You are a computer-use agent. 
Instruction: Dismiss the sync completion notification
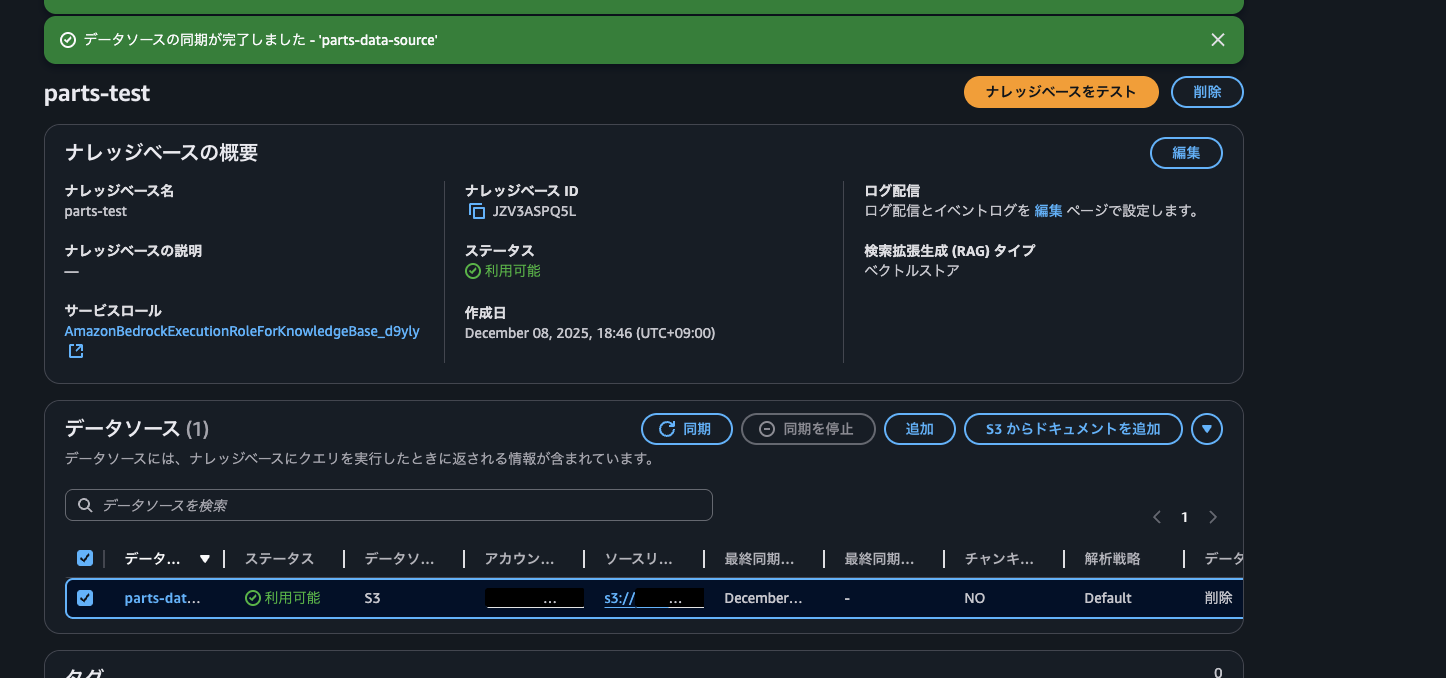coord(1218,40)
